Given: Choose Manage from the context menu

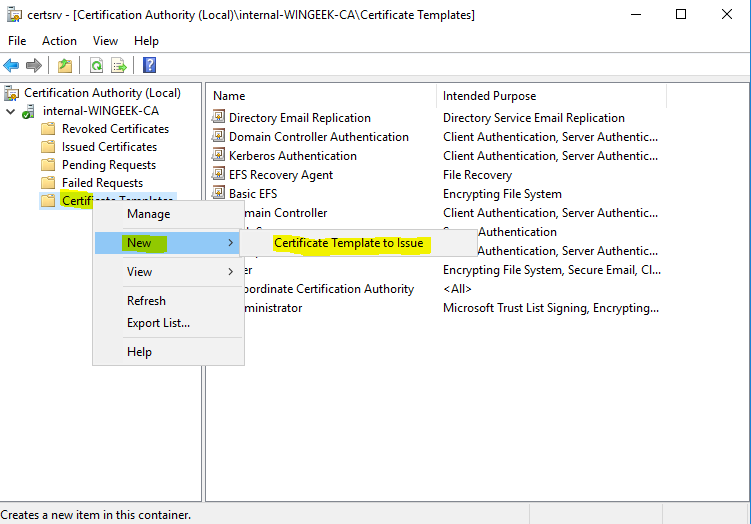Looking at the screenshot, I should click(148, 214).
